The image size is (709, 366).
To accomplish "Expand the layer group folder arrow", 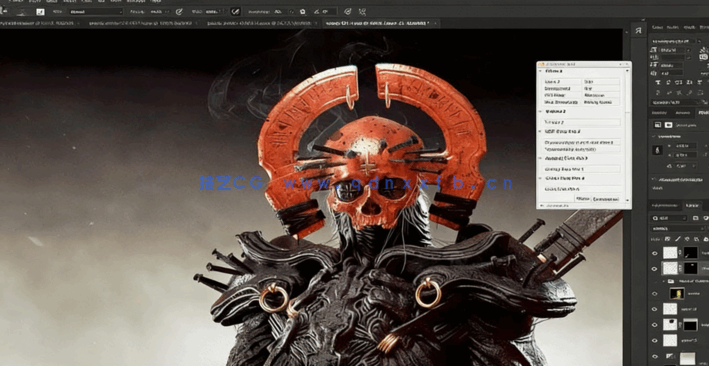I will (664, 281).
